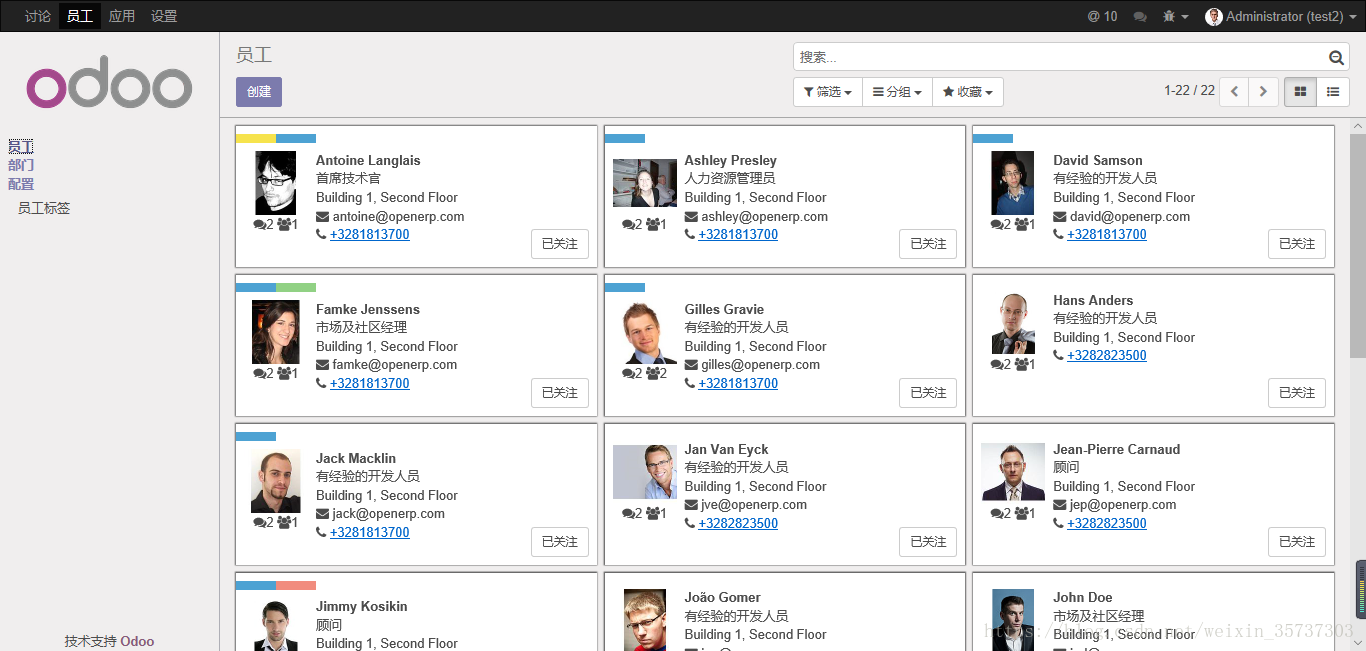Open 员工 menu in top bar

[80, 16]
